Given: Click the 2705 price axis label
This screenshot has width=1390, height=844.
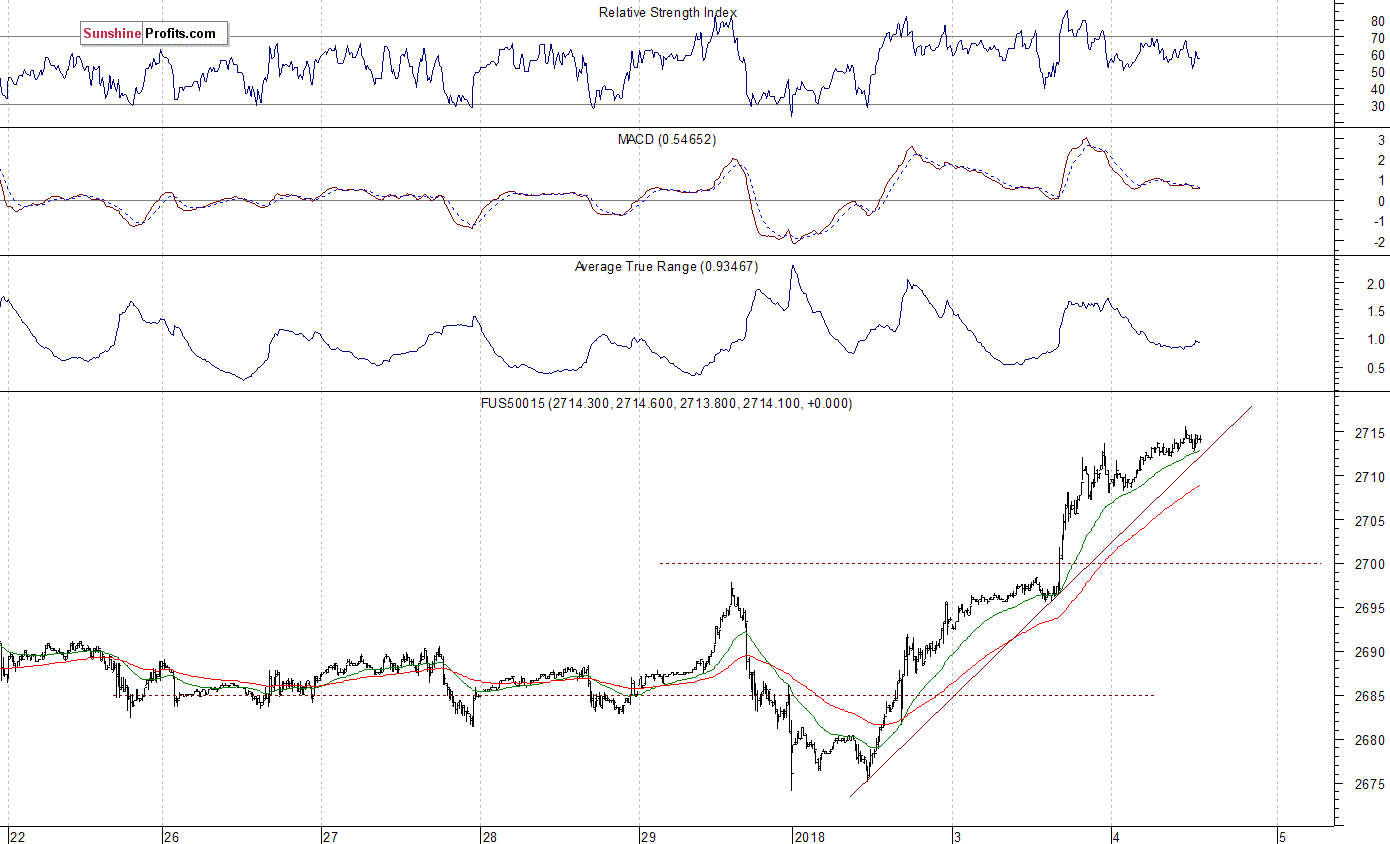Looking at the screenshot, I should pos(1371,521).
